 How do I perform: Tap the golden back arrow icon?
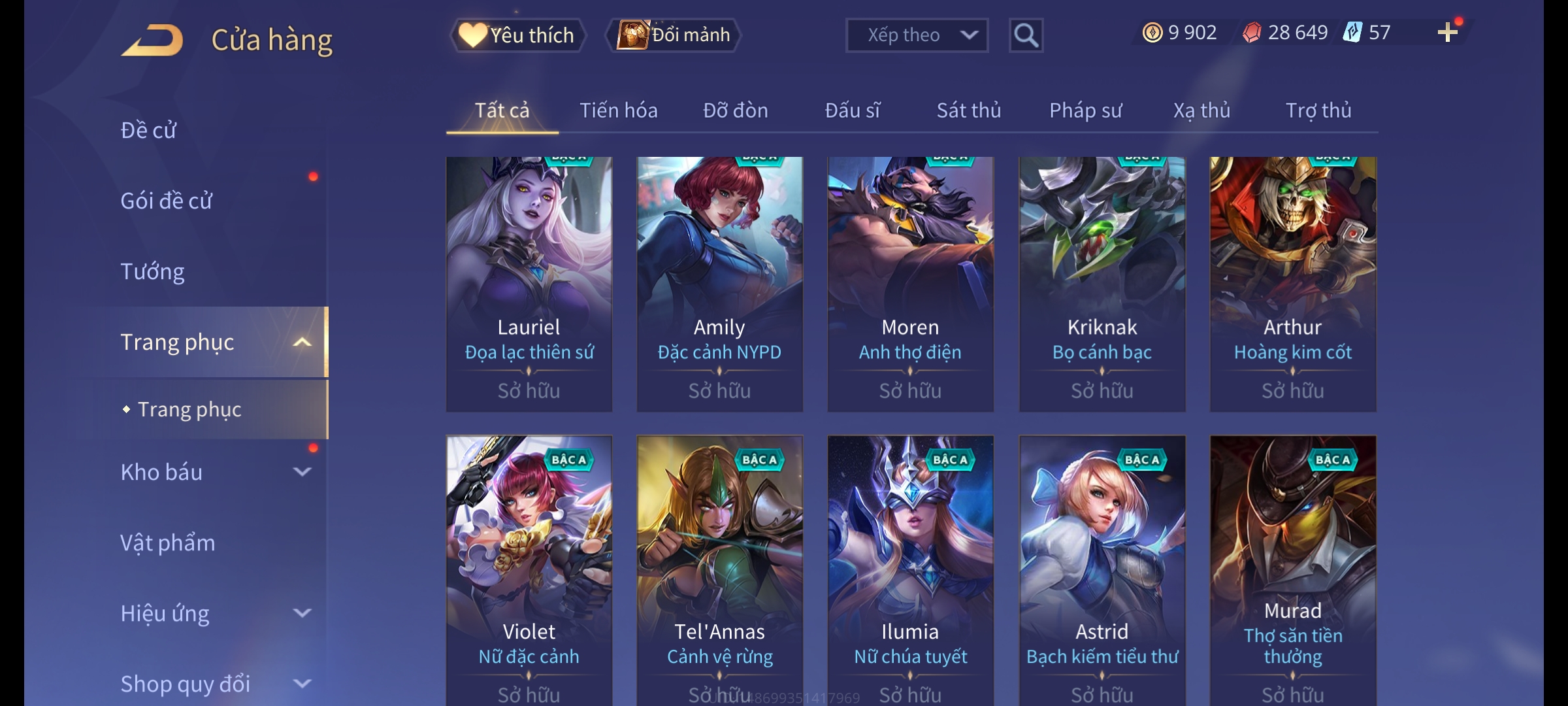(152, 40)
